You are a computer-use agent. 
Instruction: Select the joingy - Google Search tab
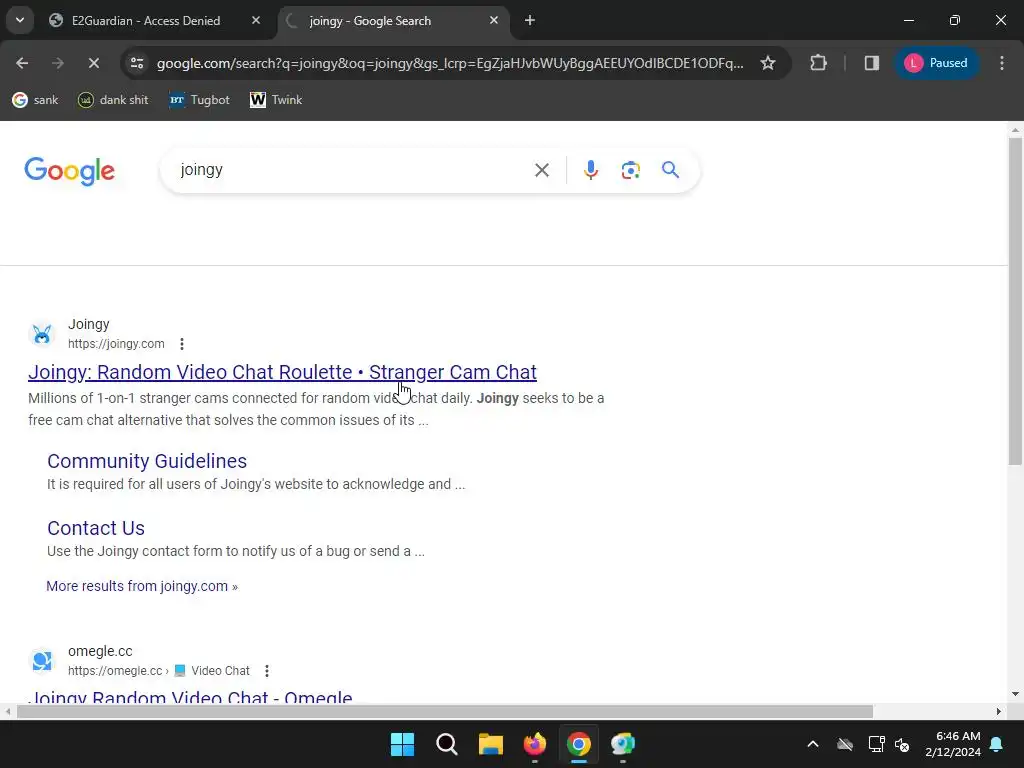point(370,21)
